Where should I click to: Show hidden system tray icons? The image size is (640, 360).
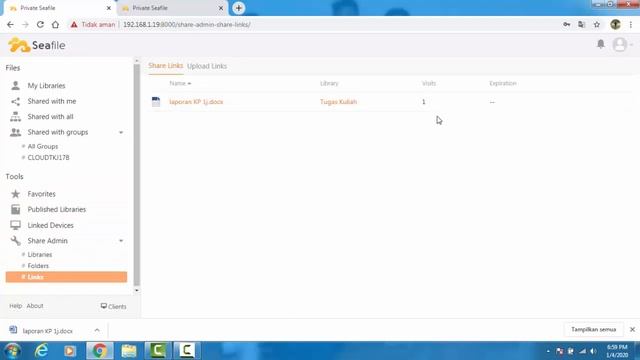click(x=548, y=351)
